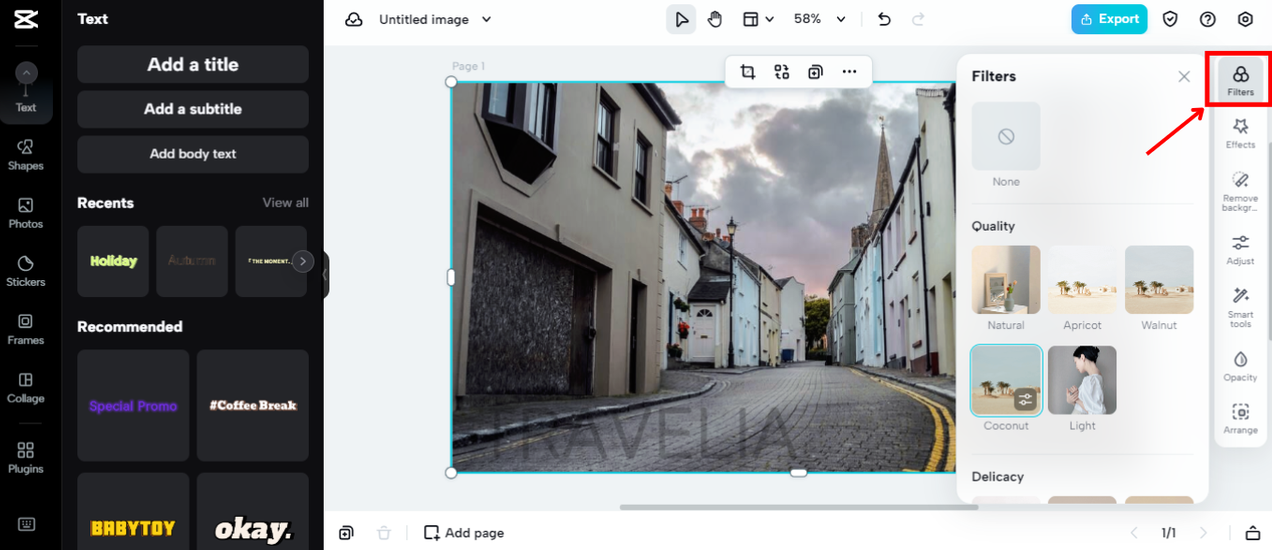Click the keyboard shortcuts icon

coord(26,524)
